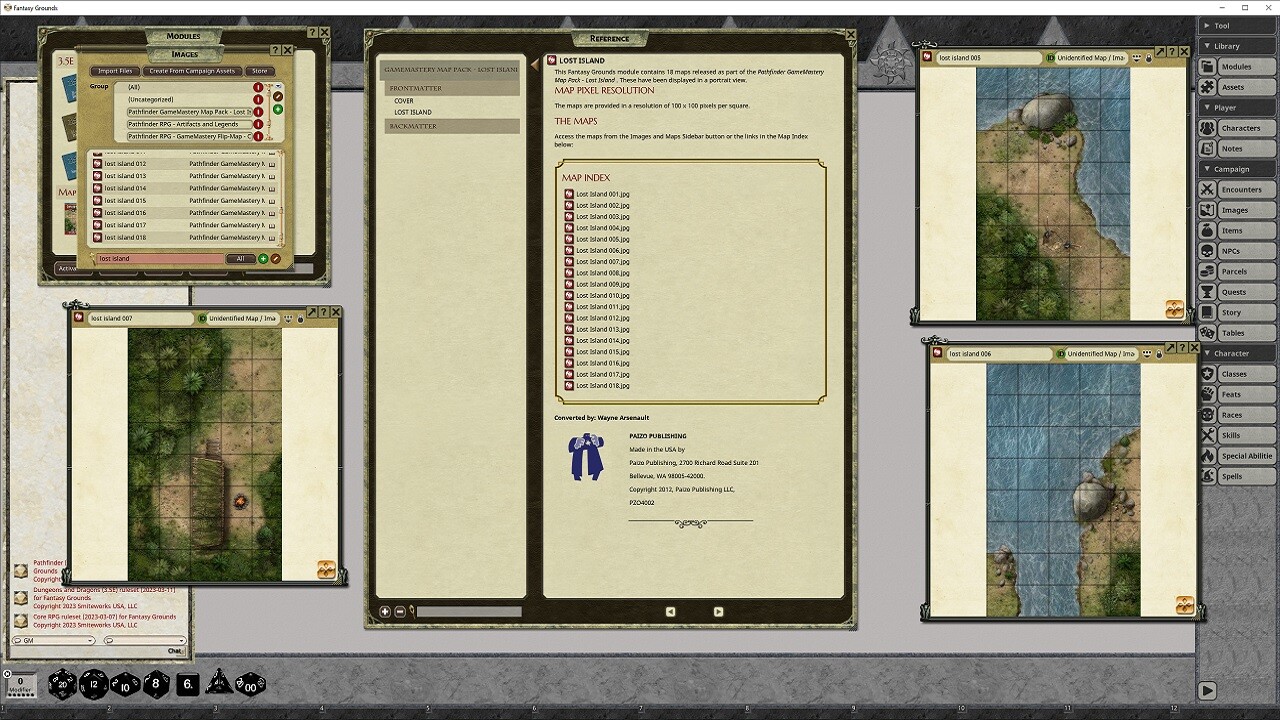The image size is (1280, 720).
Task: Expand the Player section of the sidebar
Action: pos(1236,107)
